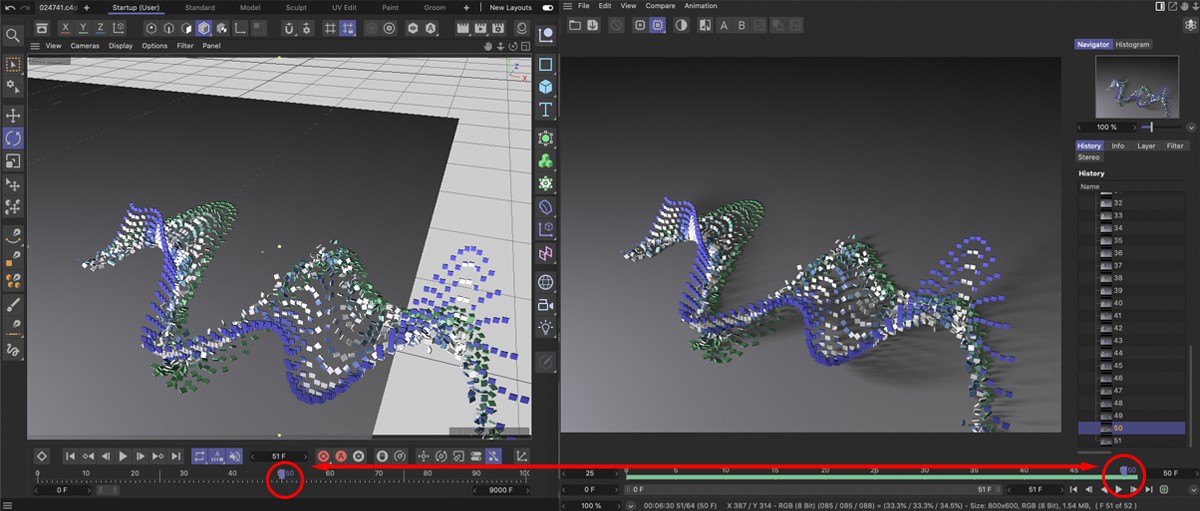Toggle the New Layouts switch
This screenshot has height=511, width=1200.
(x=547, y=8)
